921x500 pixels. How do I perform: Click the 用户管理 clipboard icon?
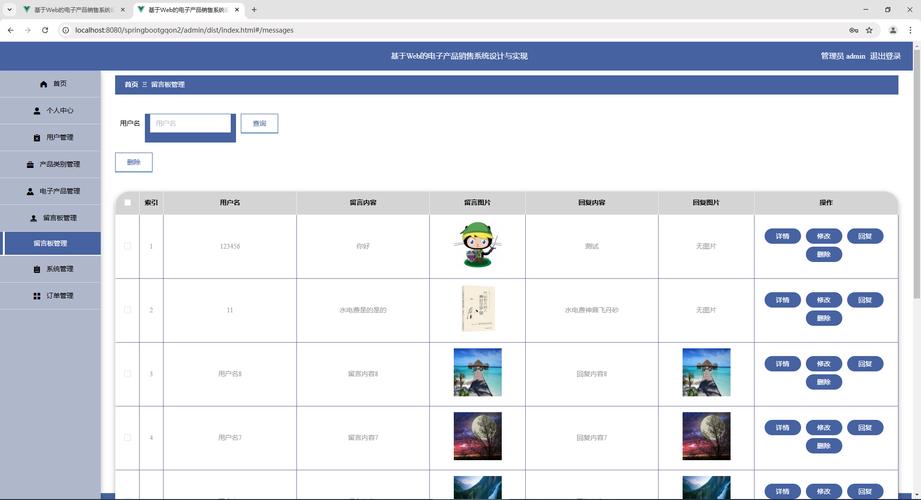click(36, 137)
